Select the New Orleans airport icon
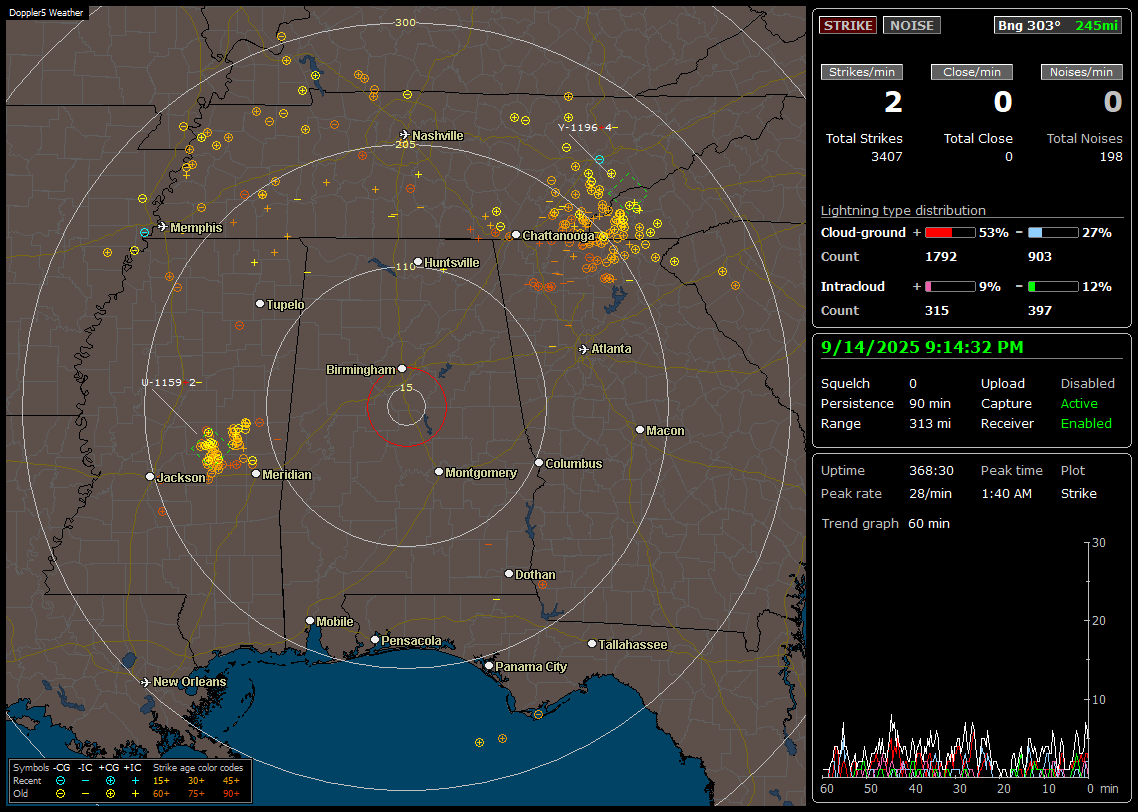Image resolution: width=1138 pixels, height=812 pixels. pyautogui.click(x=145, y=682)
